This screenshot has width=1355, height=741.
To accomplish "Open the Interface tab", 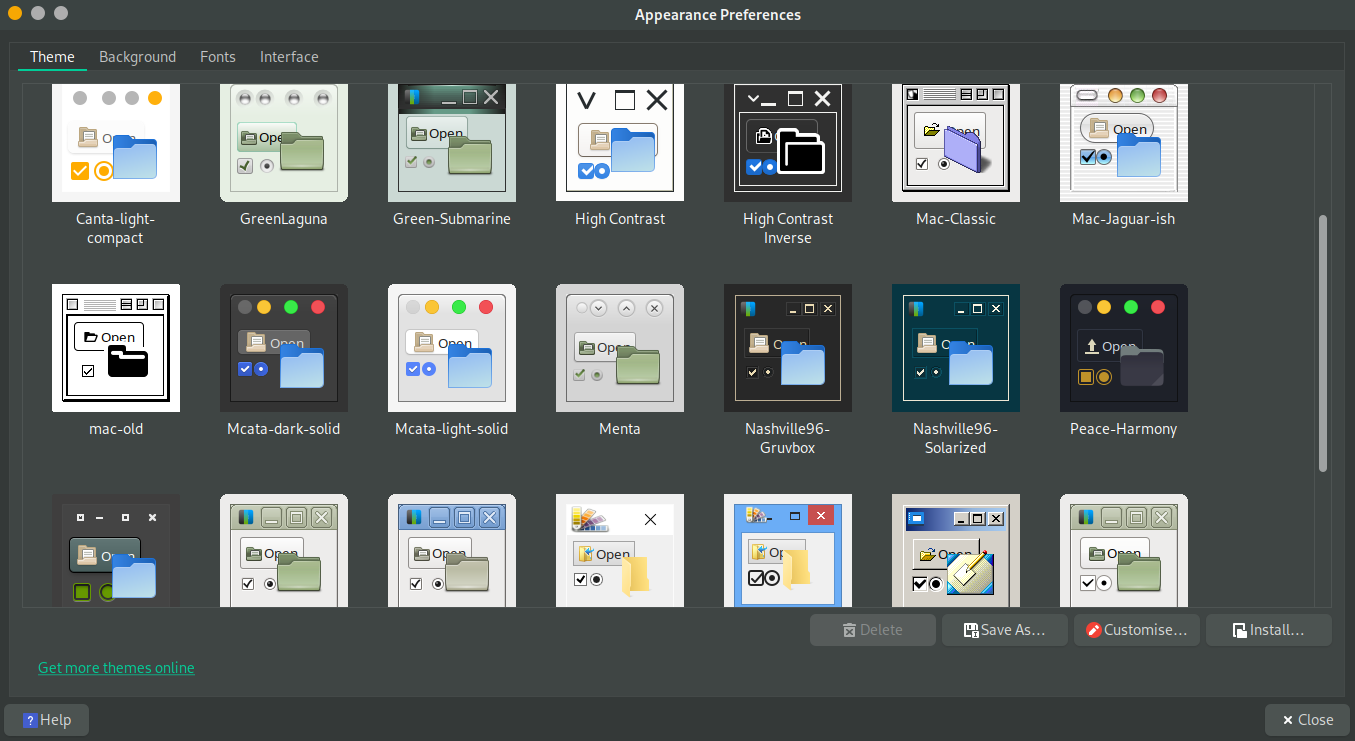I will (x=289, y=57).
